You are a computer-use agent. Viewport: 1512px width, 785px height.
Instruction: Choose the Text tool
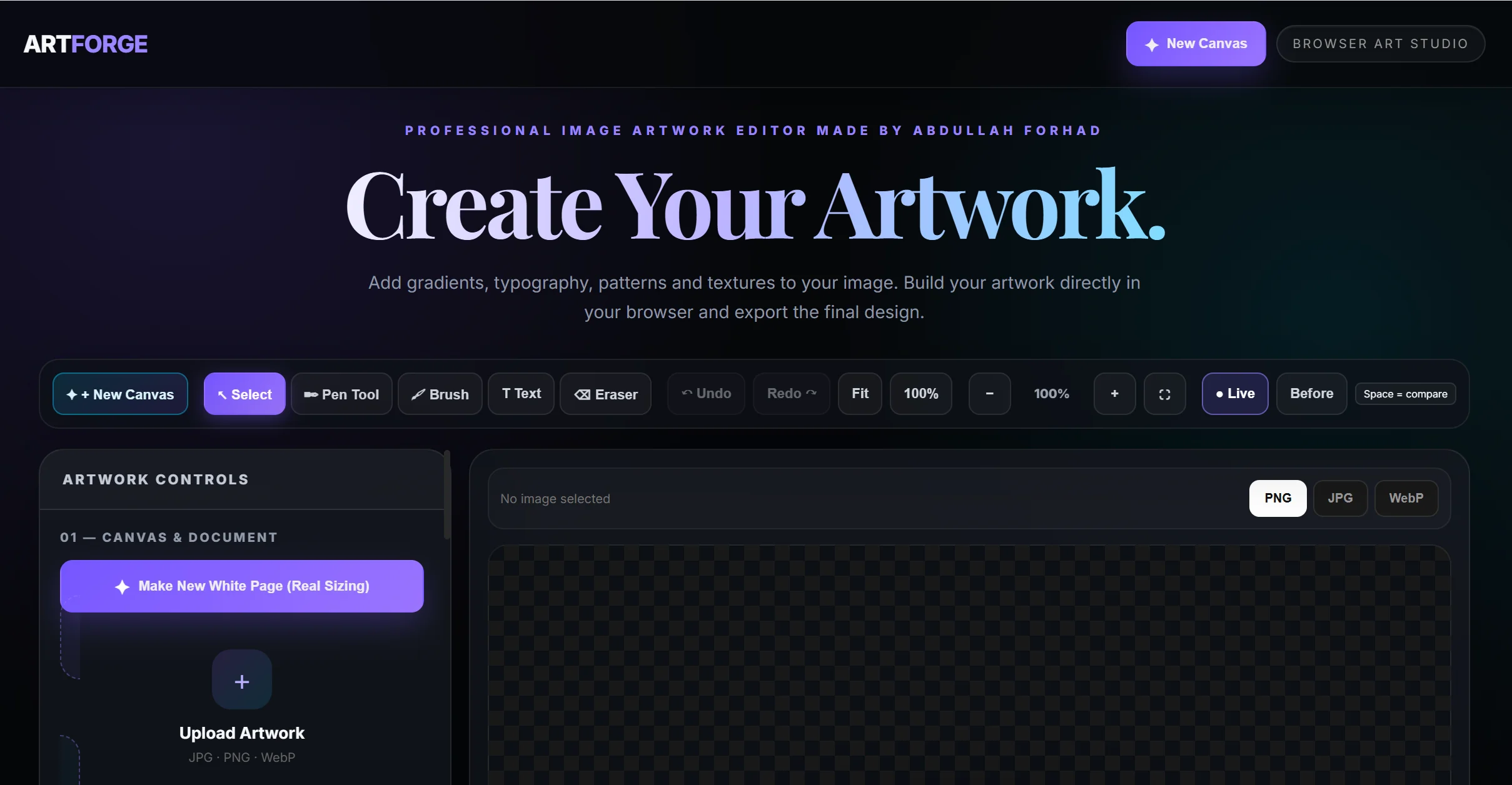[521, 394]
